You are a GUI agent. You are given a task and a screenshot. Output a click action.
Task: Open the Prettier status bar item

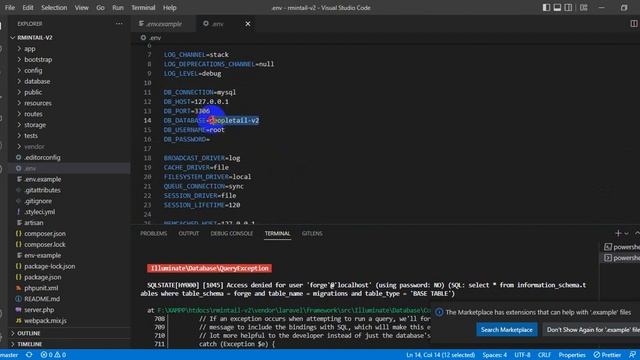point(607,355)
